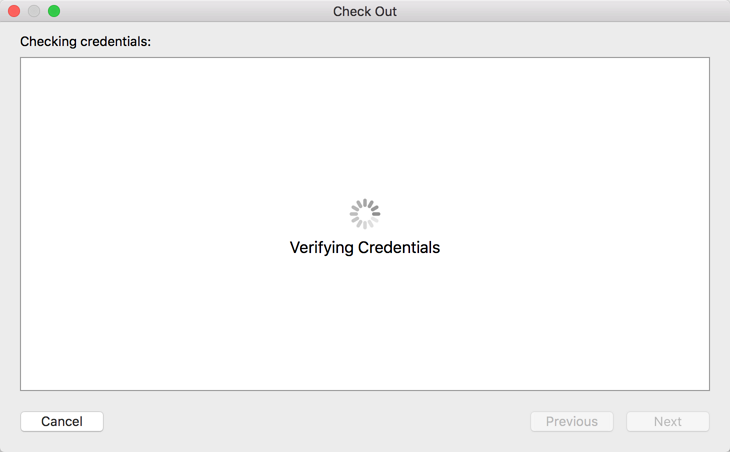
Task: Advance to the next checkout step
Action: (x=668, y=421)
